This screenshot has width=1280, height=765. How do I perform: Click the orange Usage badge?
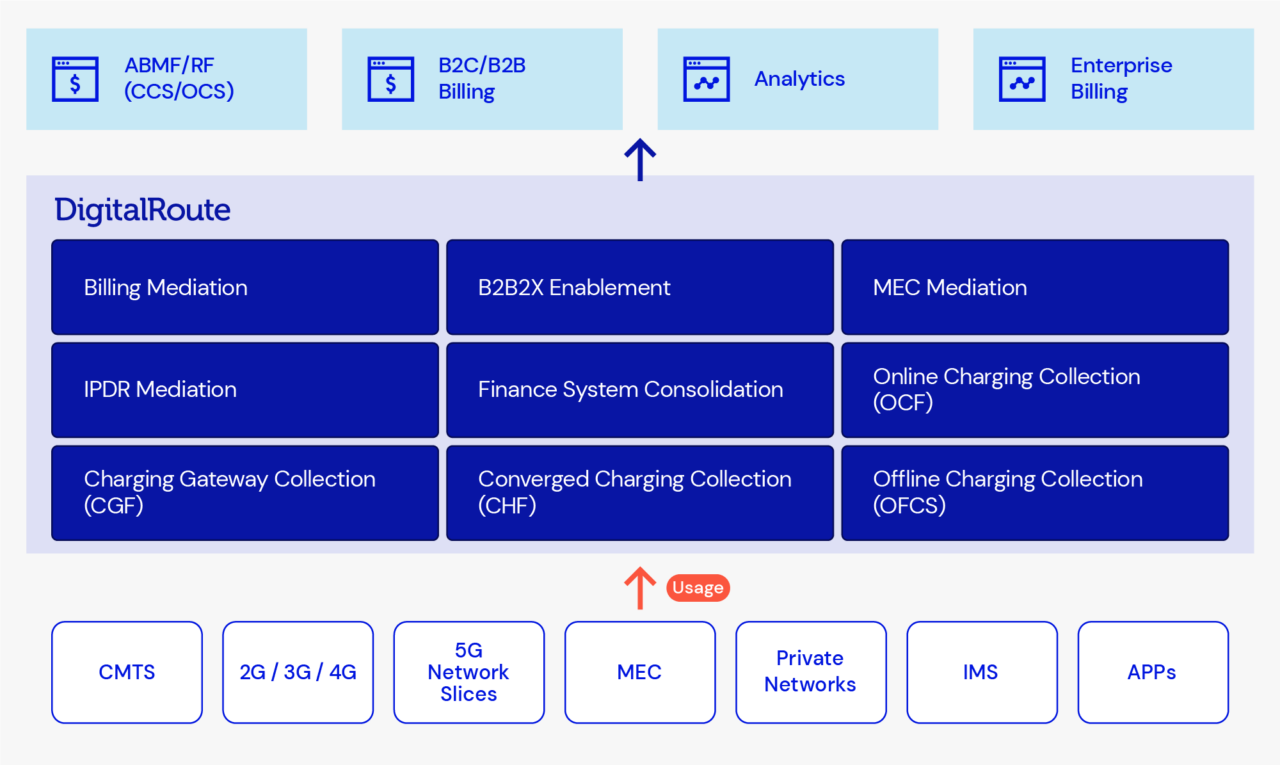[698, 587]
